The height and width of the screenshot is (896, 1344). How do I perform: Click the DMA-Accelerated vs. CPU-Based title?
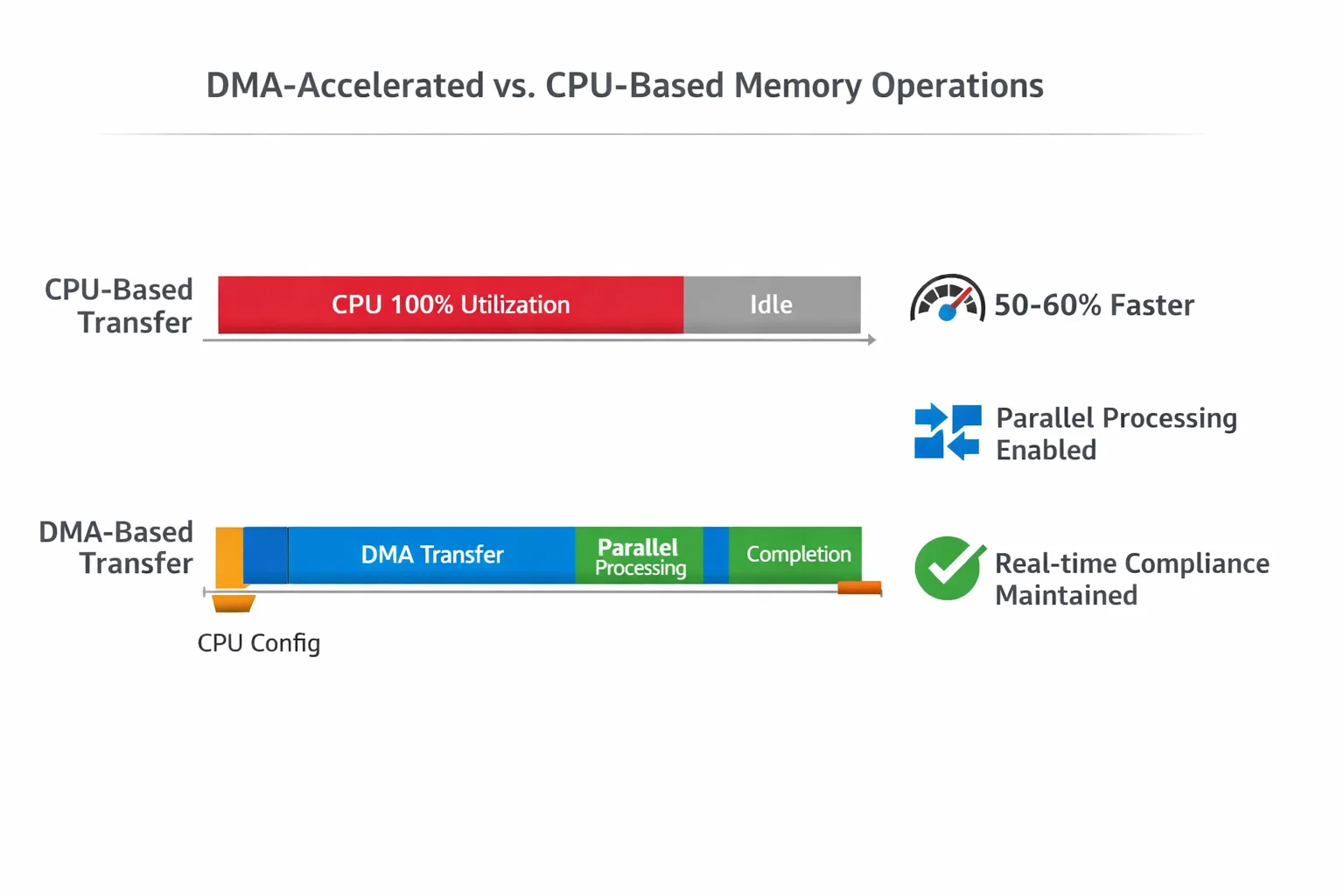pos(624,86)
